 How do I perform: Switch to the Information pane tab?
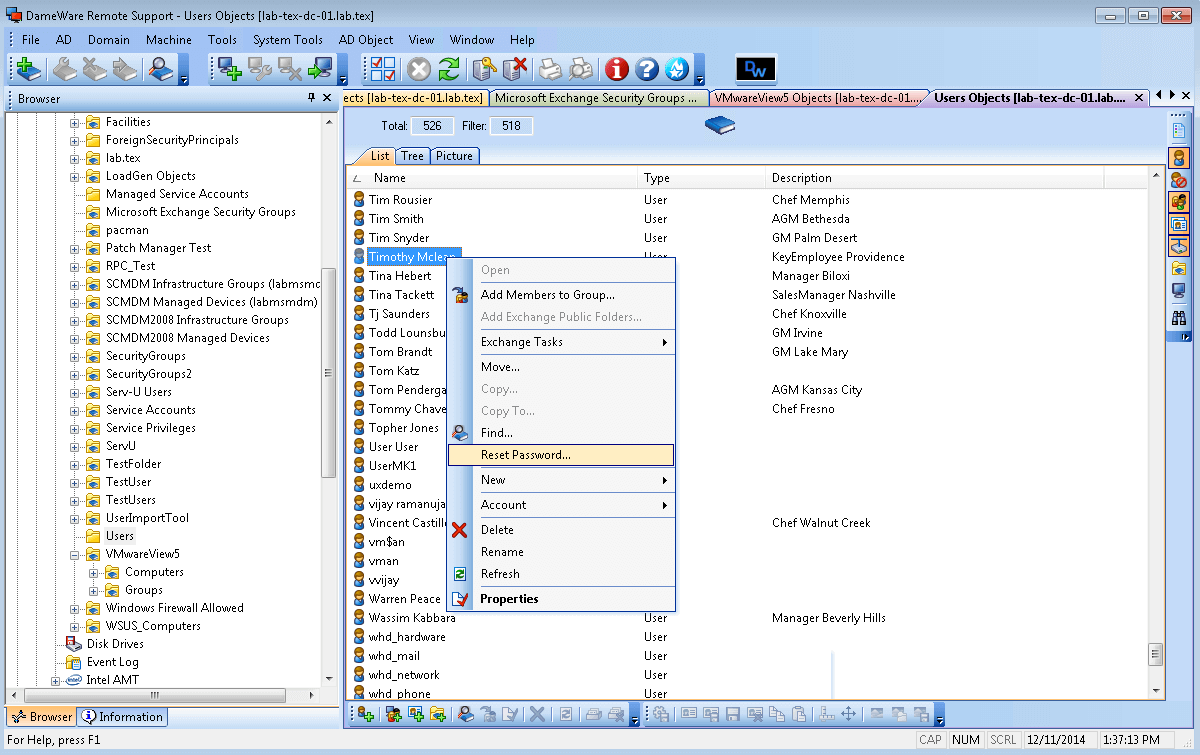(x=122, y=717)
